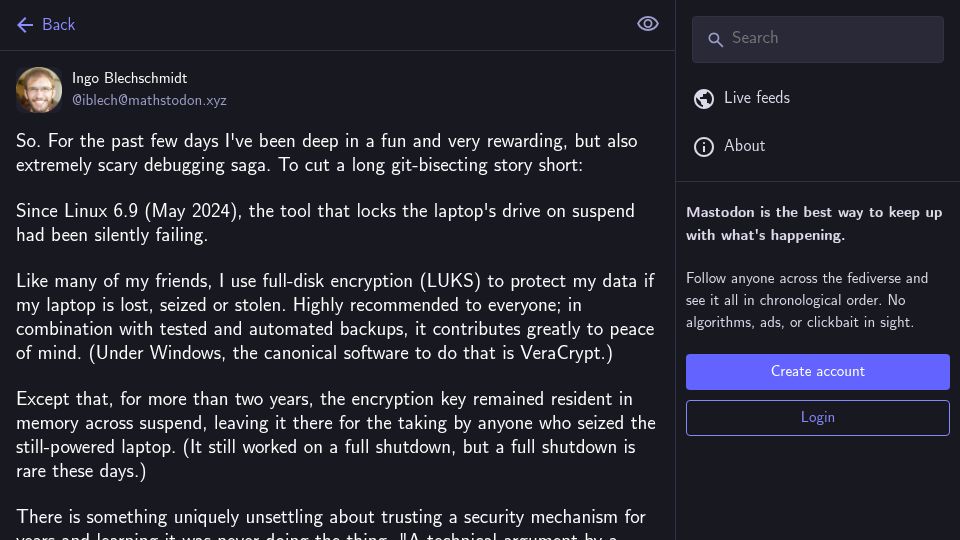
Task: Open the About page
Action: 744,146
